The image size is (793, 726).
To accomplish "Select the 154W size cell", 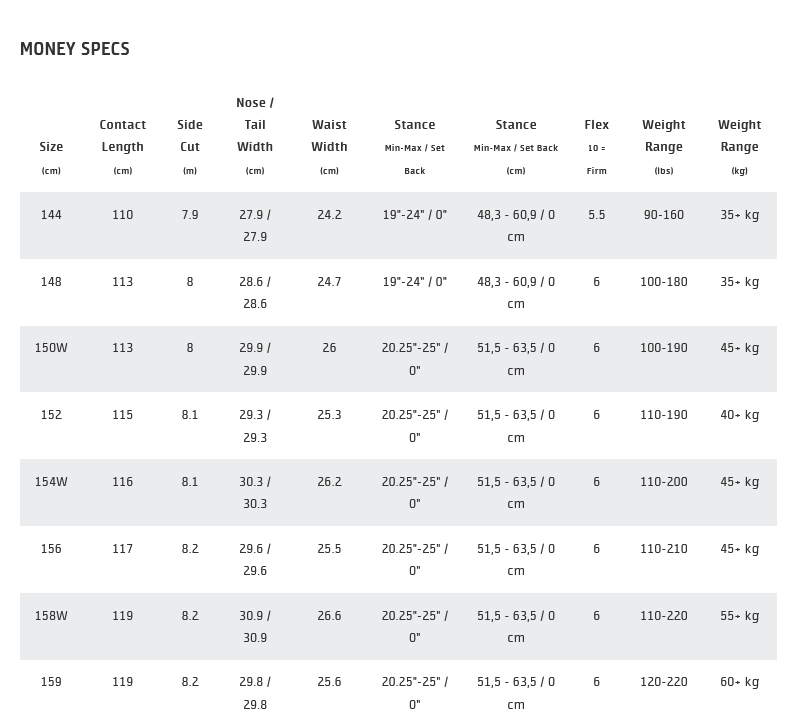I will coord(51,482).
